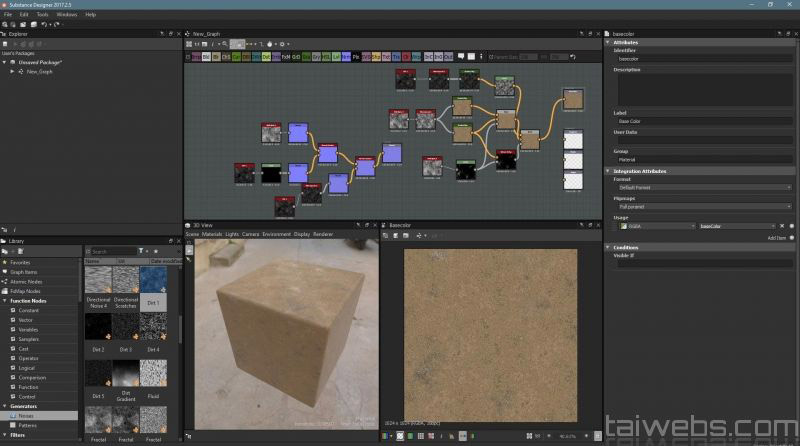Click the move arrows icon in 2D view toolbar
800x446 pixels.
pos(419,235)
